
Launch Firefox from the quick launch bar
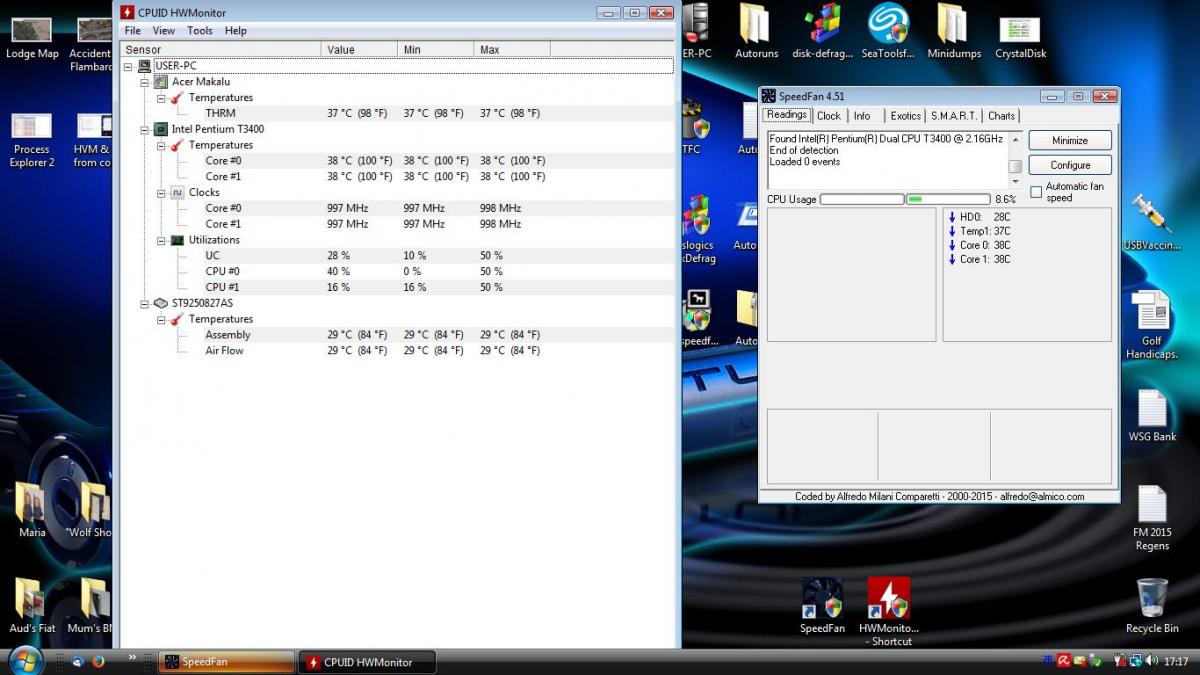(x=98, y=661)
